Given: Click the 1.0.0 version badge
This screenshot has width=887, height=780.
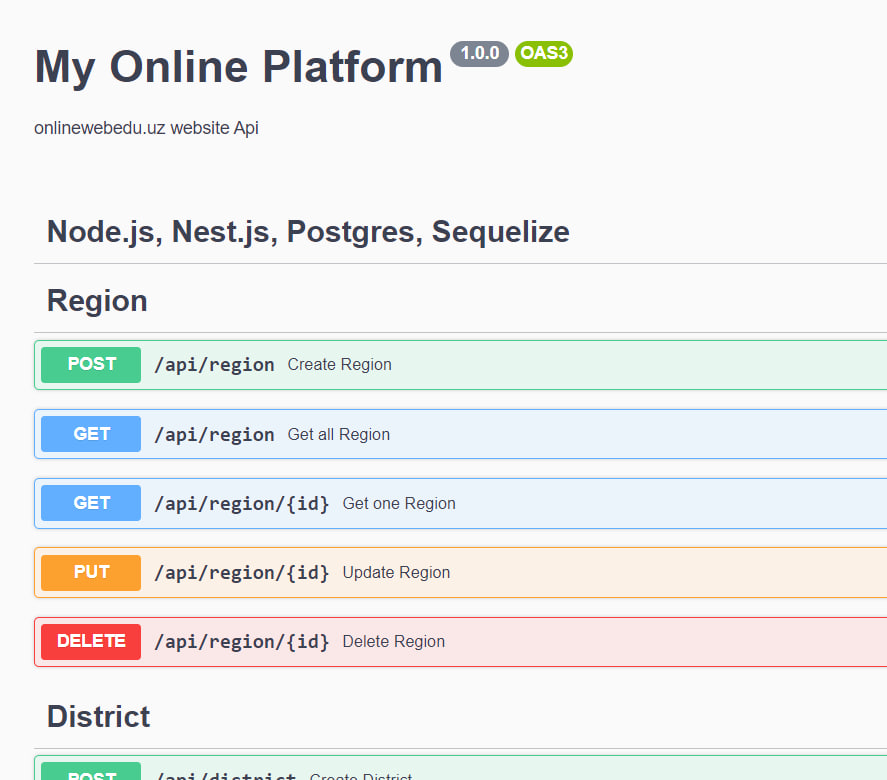Looking at the screenshot, I should (479, 54).
